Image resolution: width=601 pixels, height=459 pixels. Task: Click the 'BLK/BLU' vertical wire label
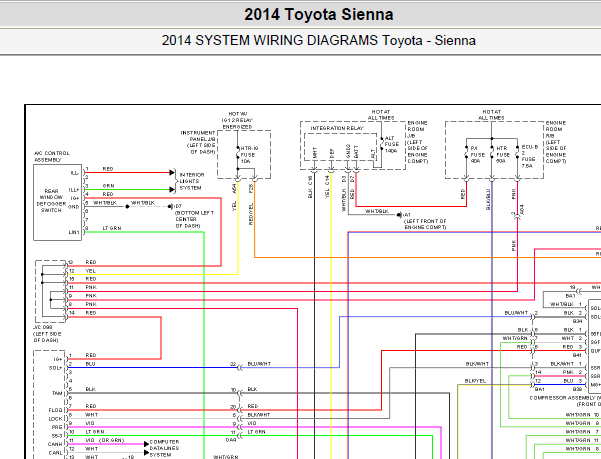point(488,199)
